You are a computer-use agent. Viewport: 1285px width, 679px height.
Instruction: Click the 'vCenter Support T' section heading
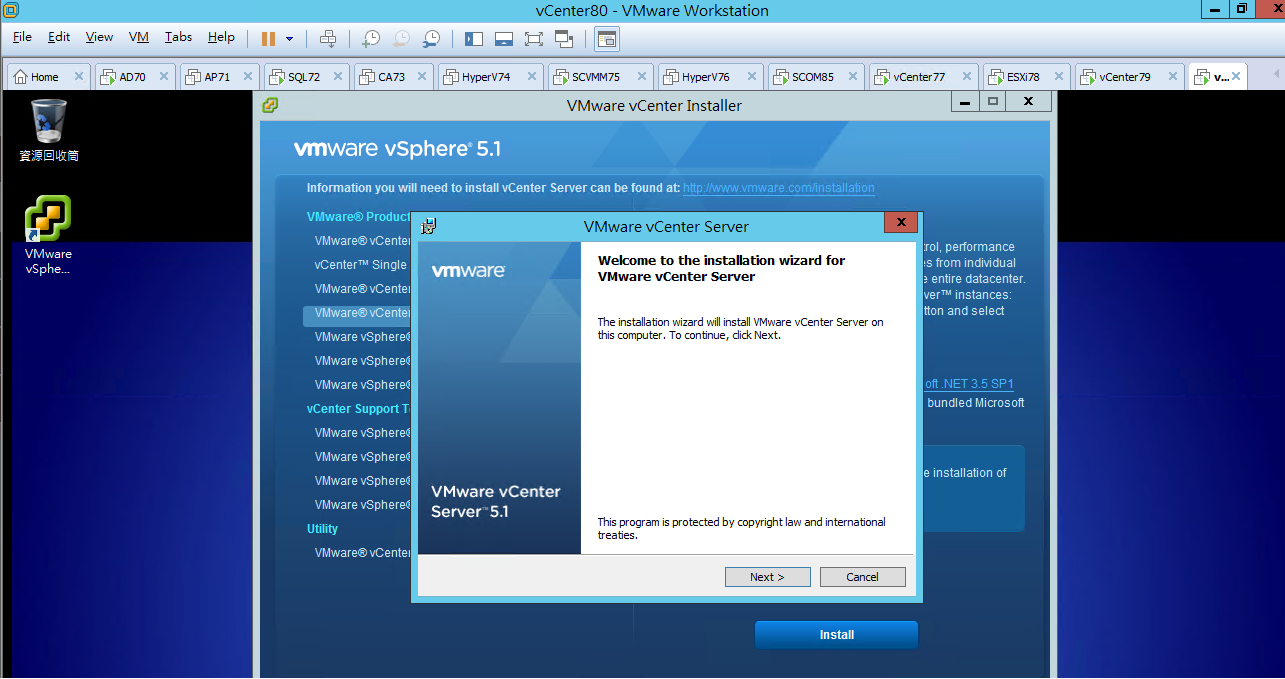359,409
